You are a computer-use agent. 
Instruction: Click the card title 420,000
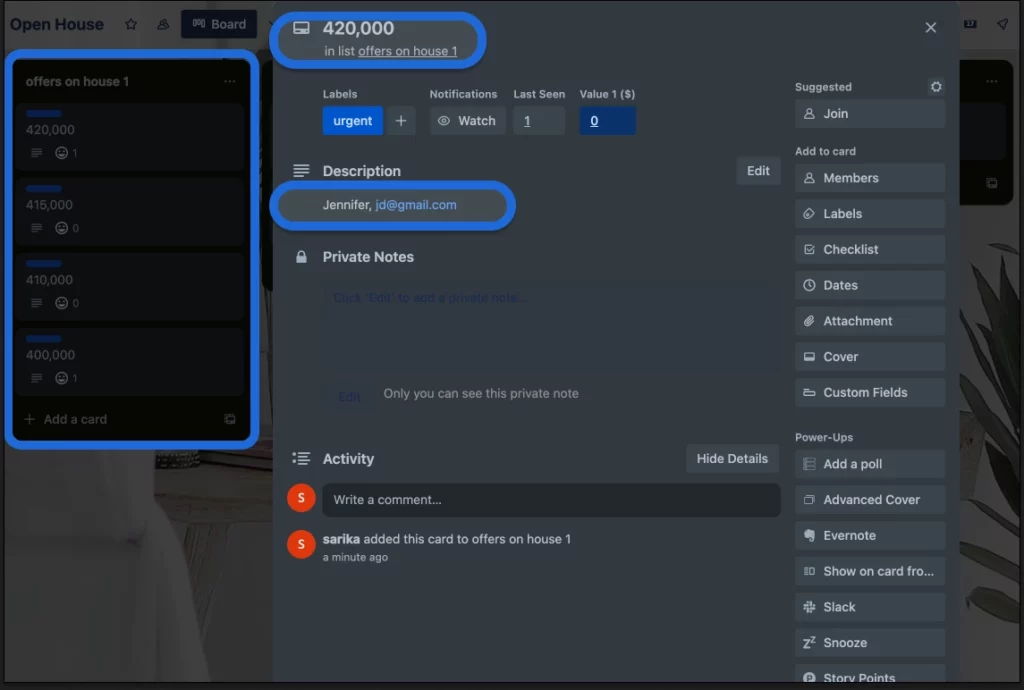coord(359,28)
